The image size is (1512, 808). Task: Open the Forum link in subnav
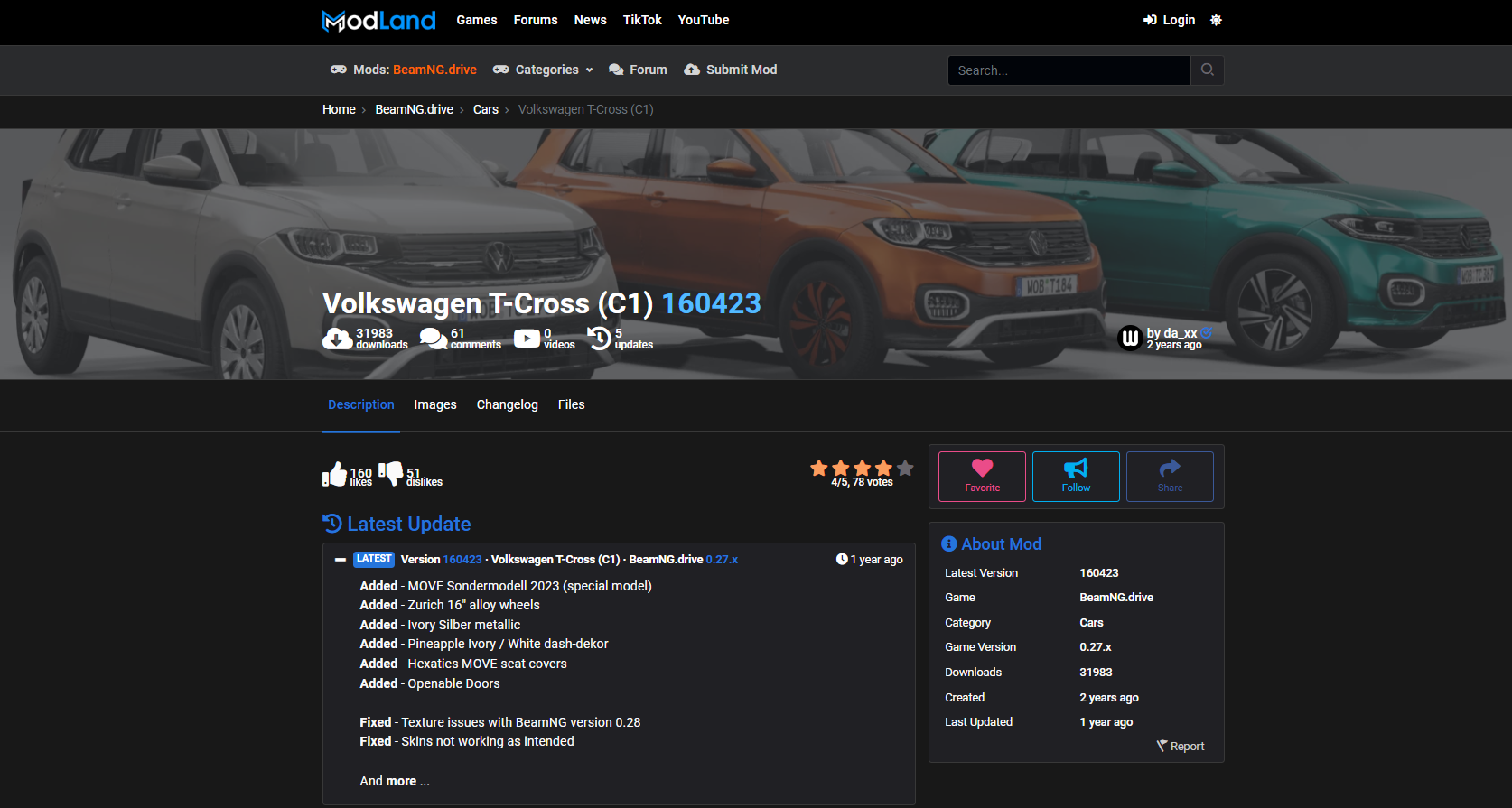[639, 70]
